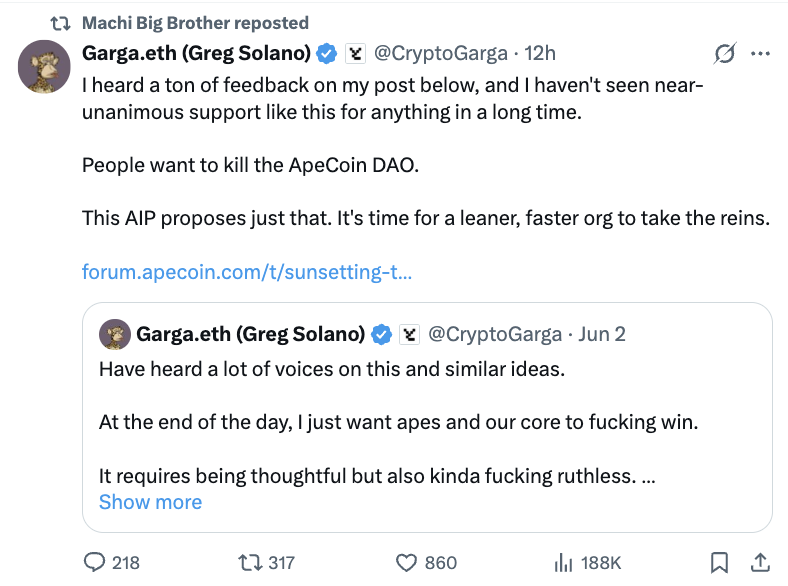Open Garga.eth's profile avatar
788x586 pixels.
(x=44, y=68)
